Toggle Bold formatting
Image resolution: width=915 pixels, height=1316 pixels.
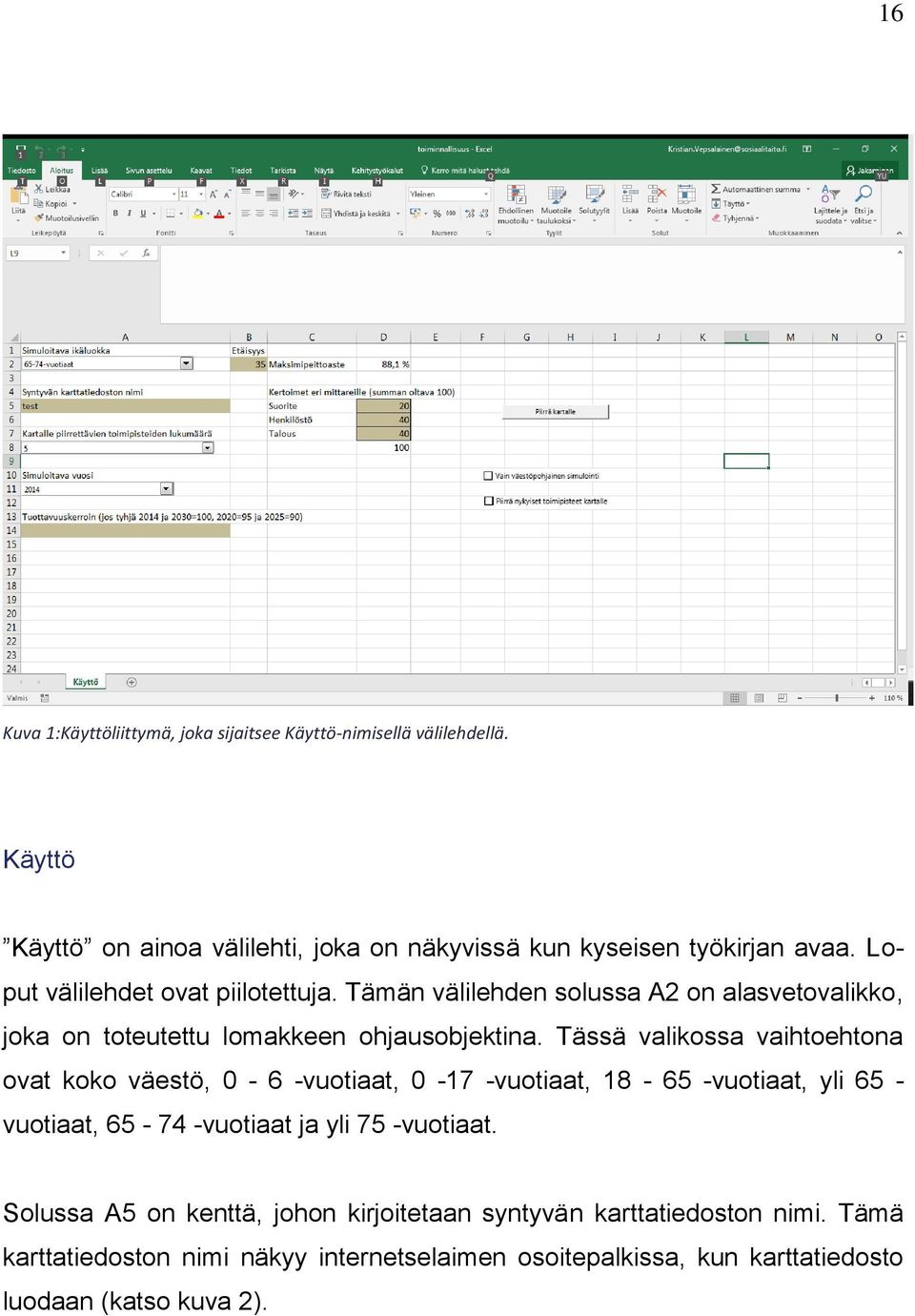[115, 214]
